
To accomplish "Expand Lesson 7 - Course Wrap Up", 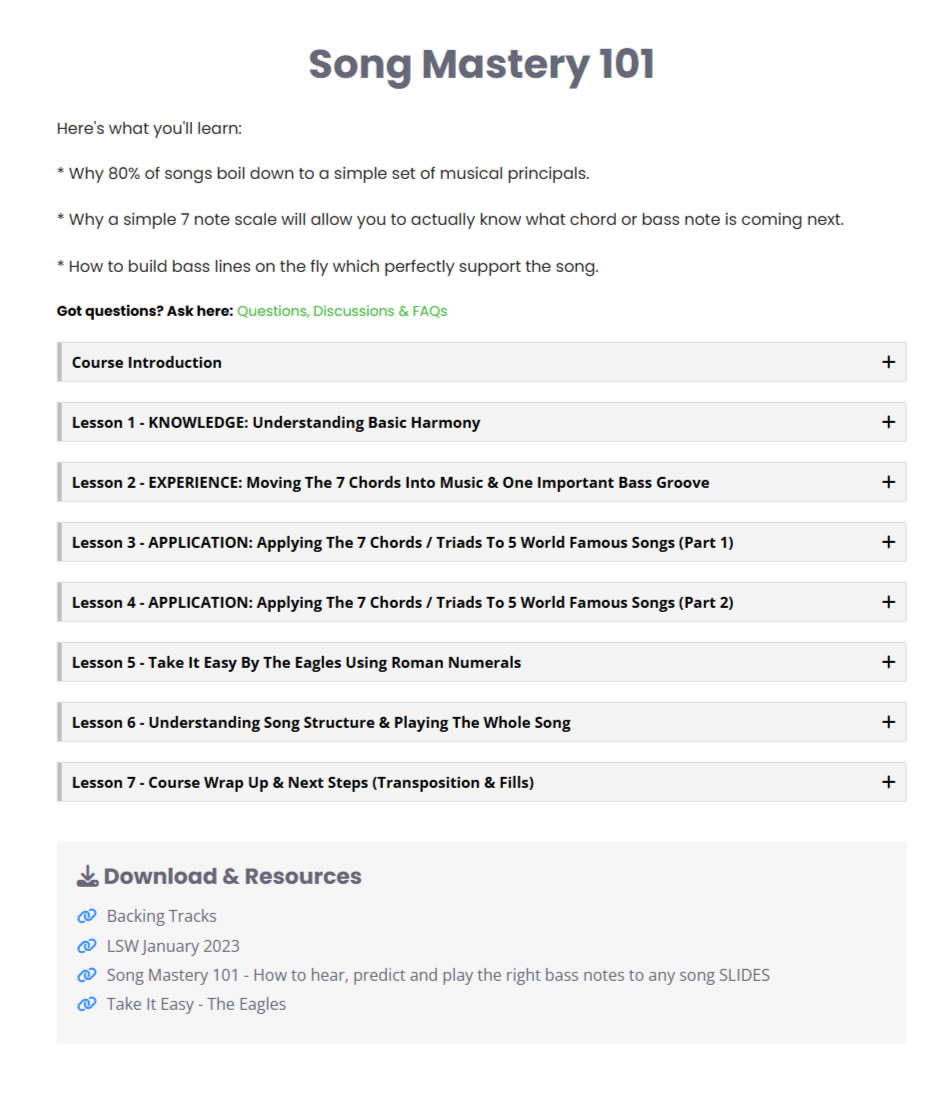I will click(480, 782).
